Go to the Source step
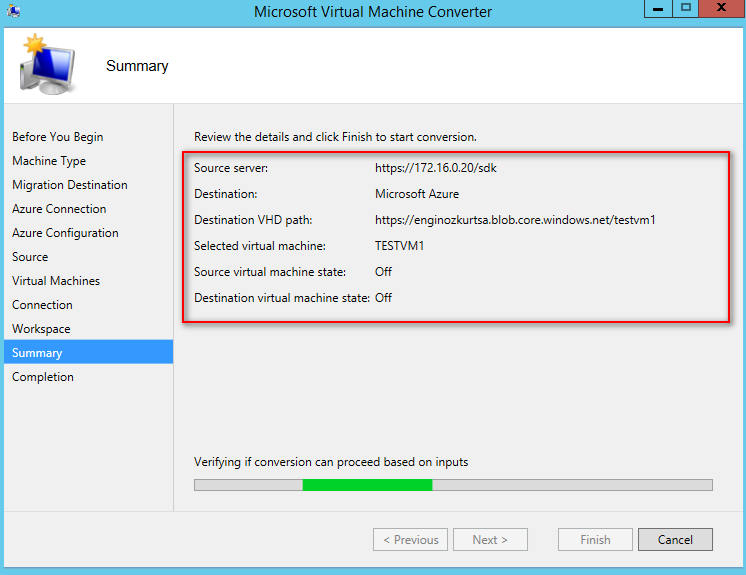The width and height of the screenshot is (746, 575). [30, 257]
